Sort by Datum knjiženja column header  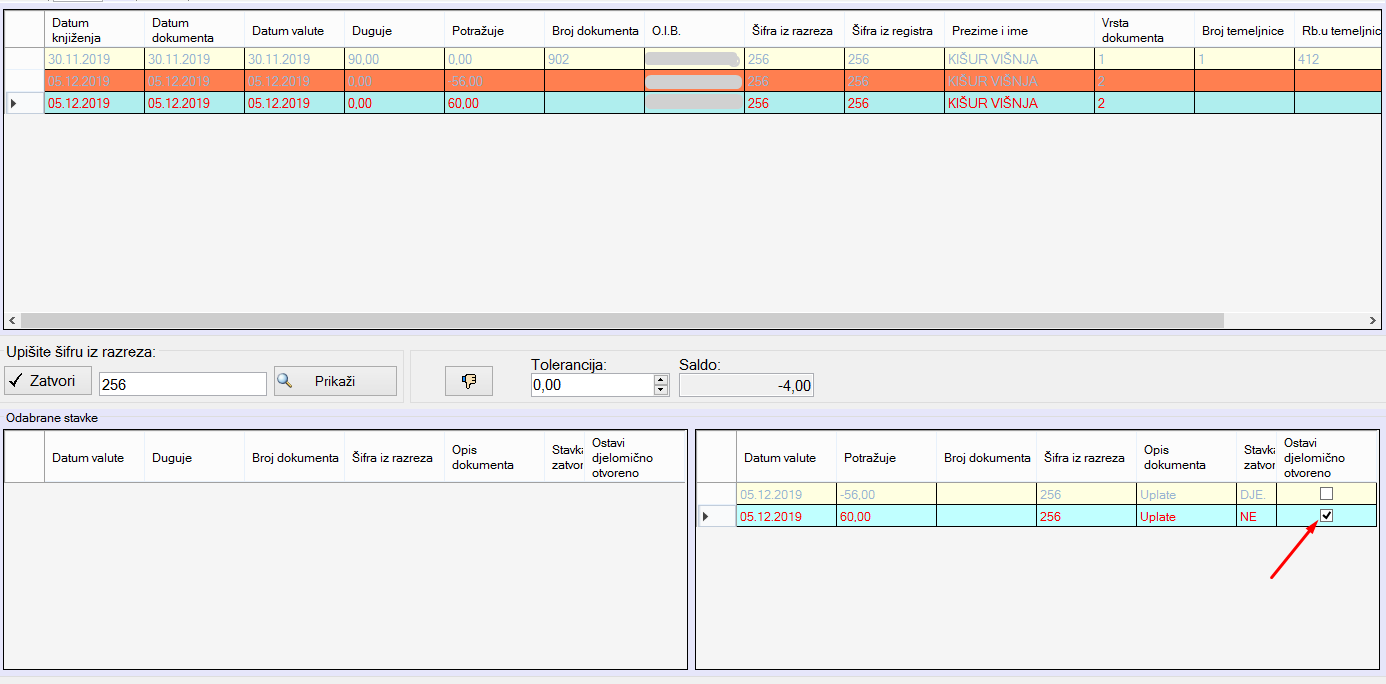tap(94, 31)
